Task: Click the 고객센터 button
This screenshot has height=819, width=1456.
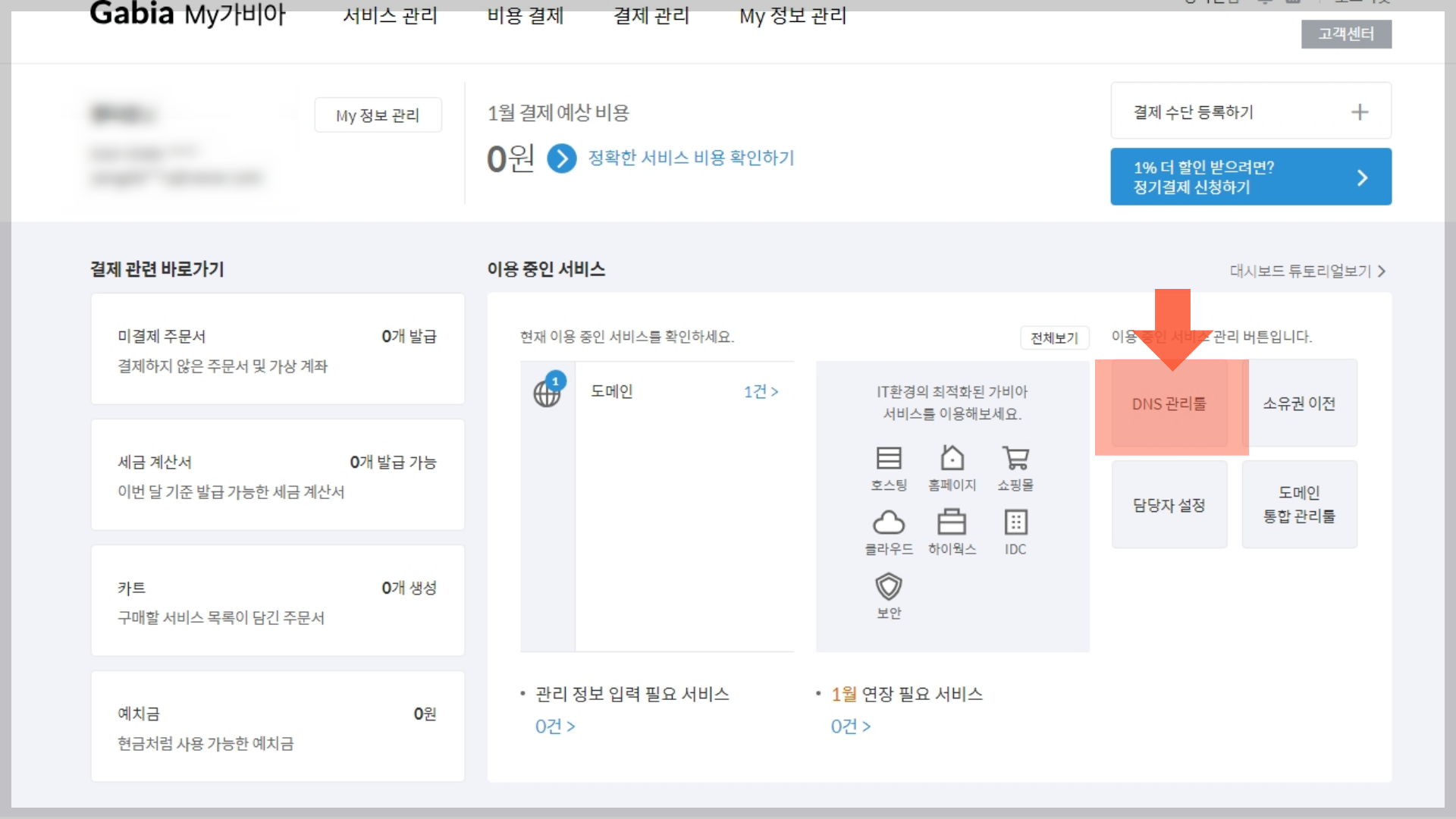Action: (1346, 34)
